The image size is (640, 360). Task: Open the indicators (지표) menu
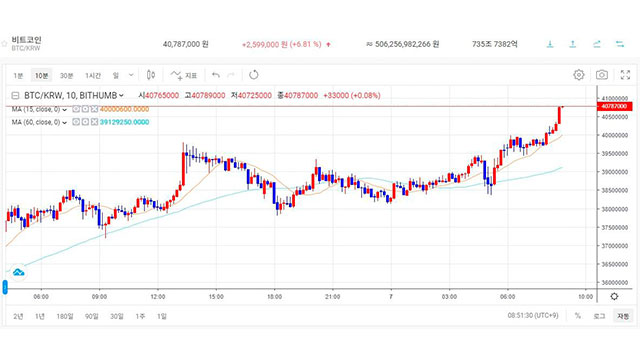click(x=184, y=75)
